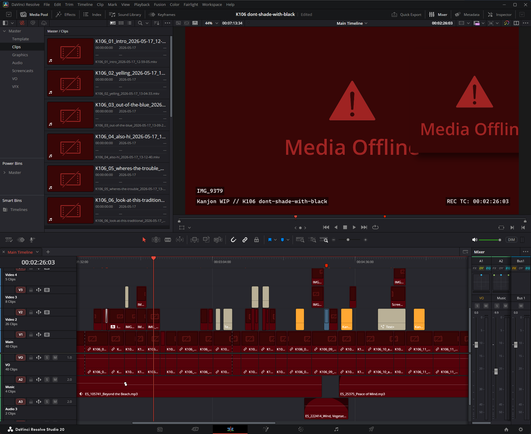Open the File menu
The height and width of the screenshot is (434, 531).
pyautogui.click(x=47, y=4)
